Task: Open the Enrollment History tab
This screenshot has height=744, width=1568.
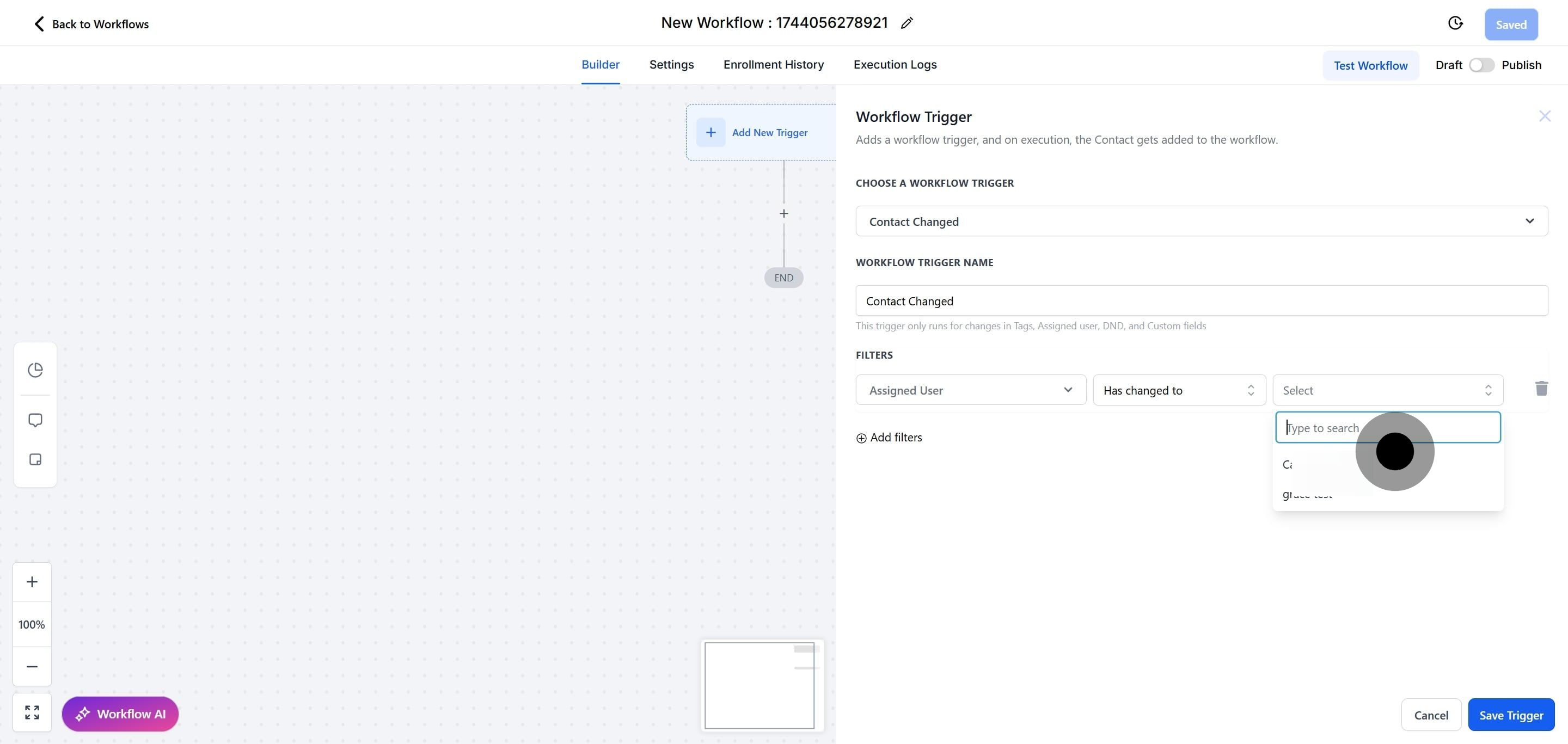Action: 773,64
